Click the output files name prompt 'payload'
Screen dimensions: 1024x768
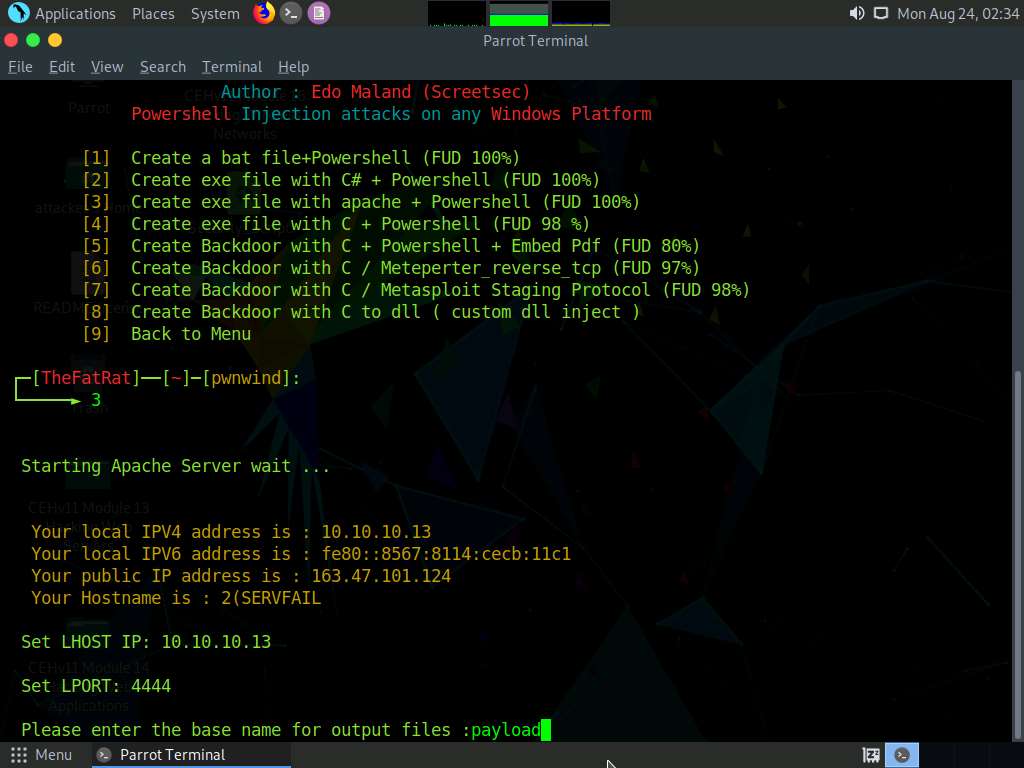click(506, 730)
